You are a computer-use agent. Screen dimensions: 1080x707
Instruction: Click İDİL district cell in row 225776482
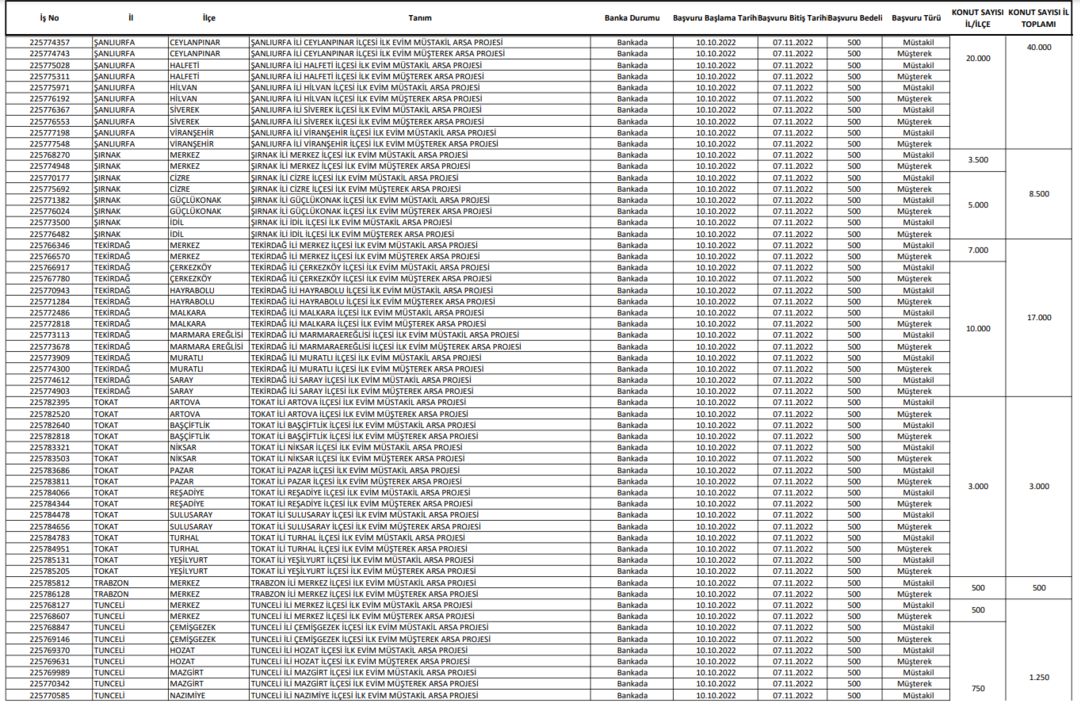pos(177,234)
